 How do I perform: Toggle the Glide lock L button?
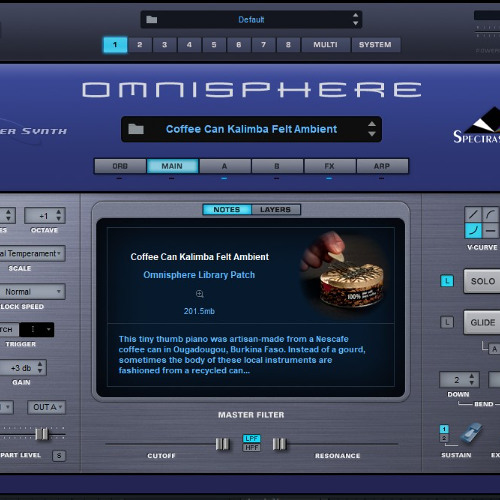pyautogui.click(x=447, y=322)
